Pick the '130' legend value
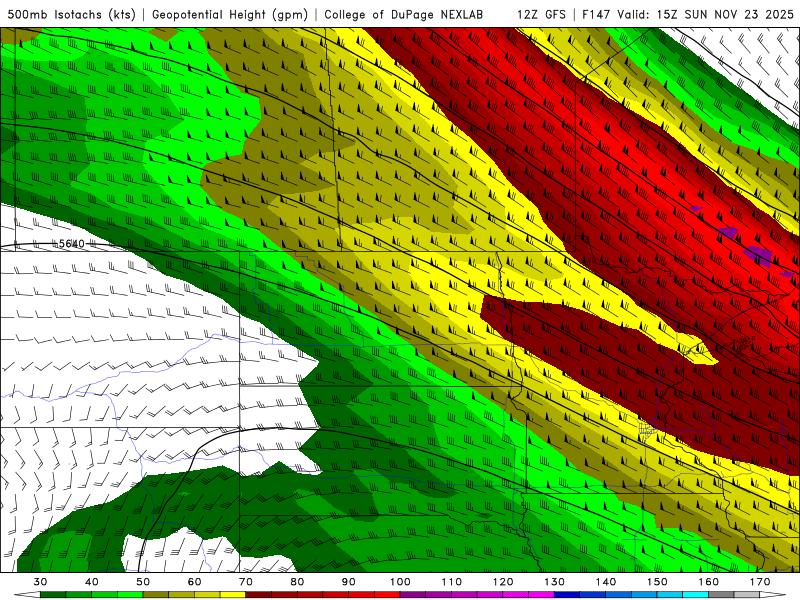 coord(555,582)
